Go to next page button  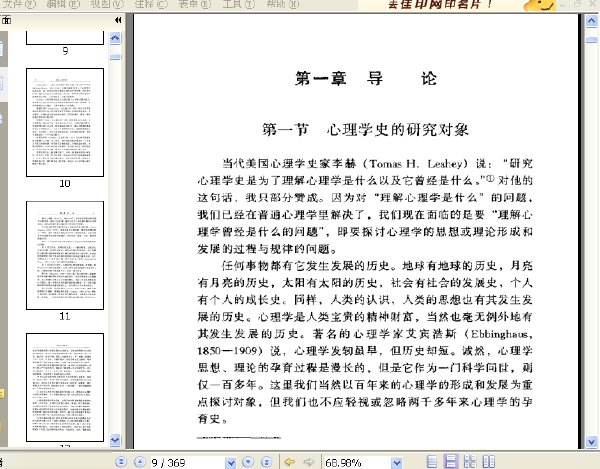pyautogui.click(x=248, y=462)
